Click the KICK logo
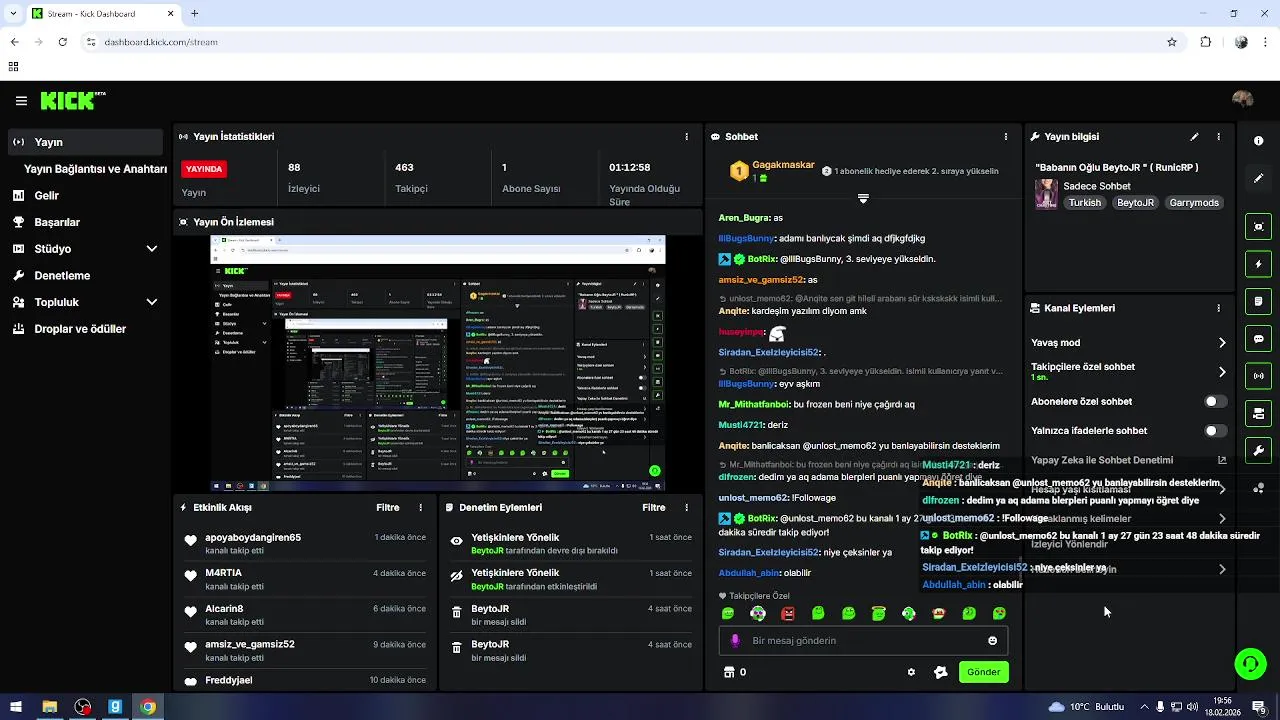The width and height of the screenshot is (1280, 720). click(x=72, y=100)
